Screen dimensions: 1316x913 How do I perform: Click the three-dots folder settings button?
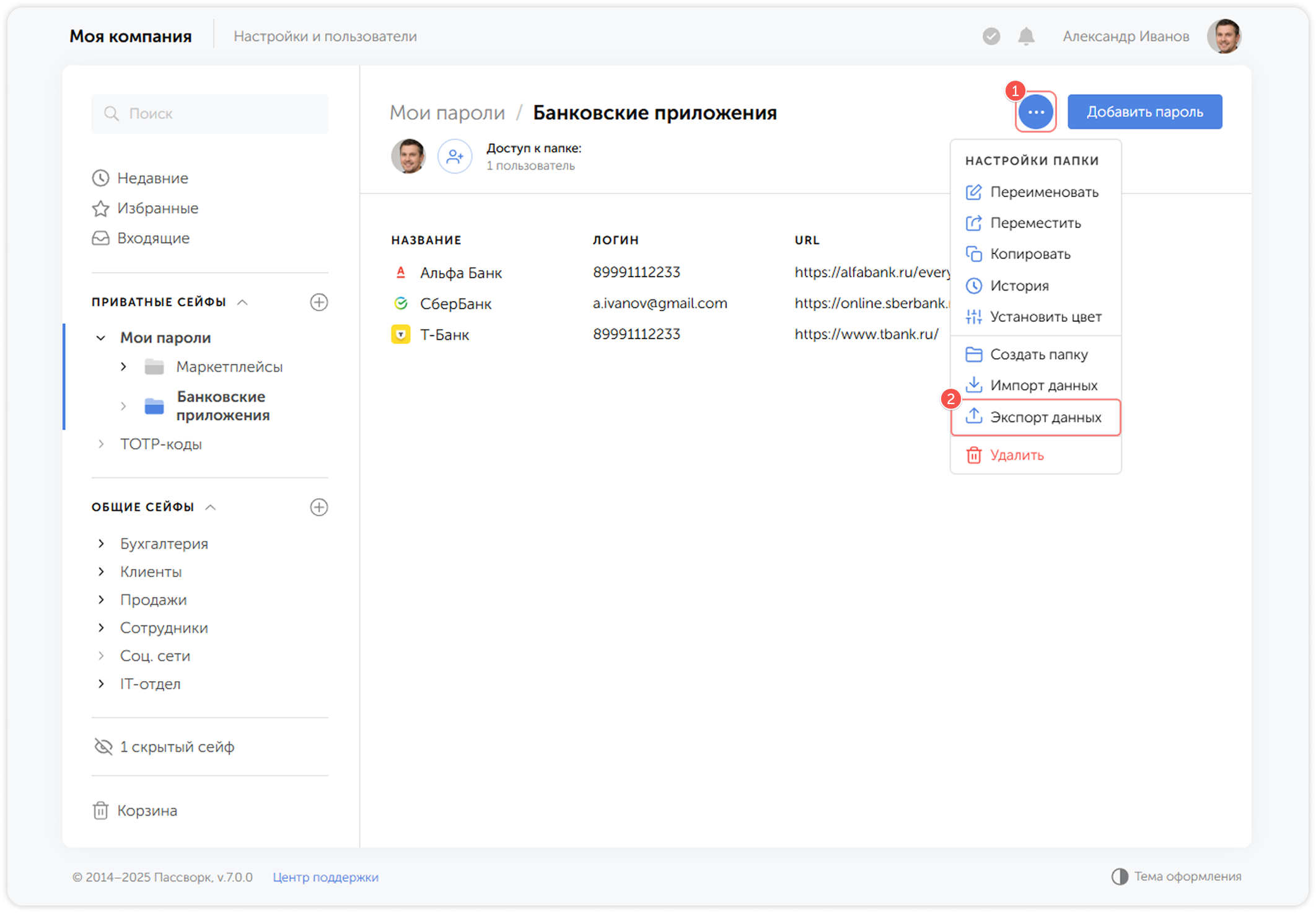[1035, 112]
